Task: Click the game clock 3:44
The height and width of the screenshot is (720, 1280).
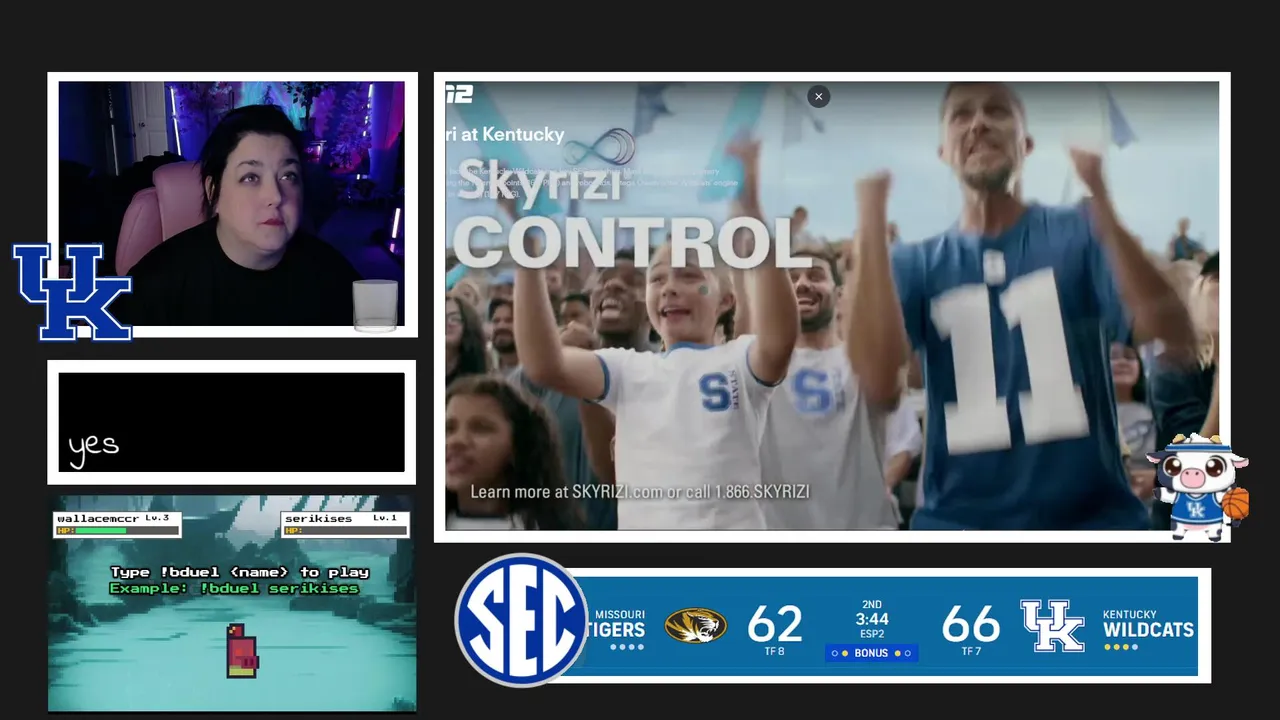Action: pyautogui.click(x=872, y=619)
